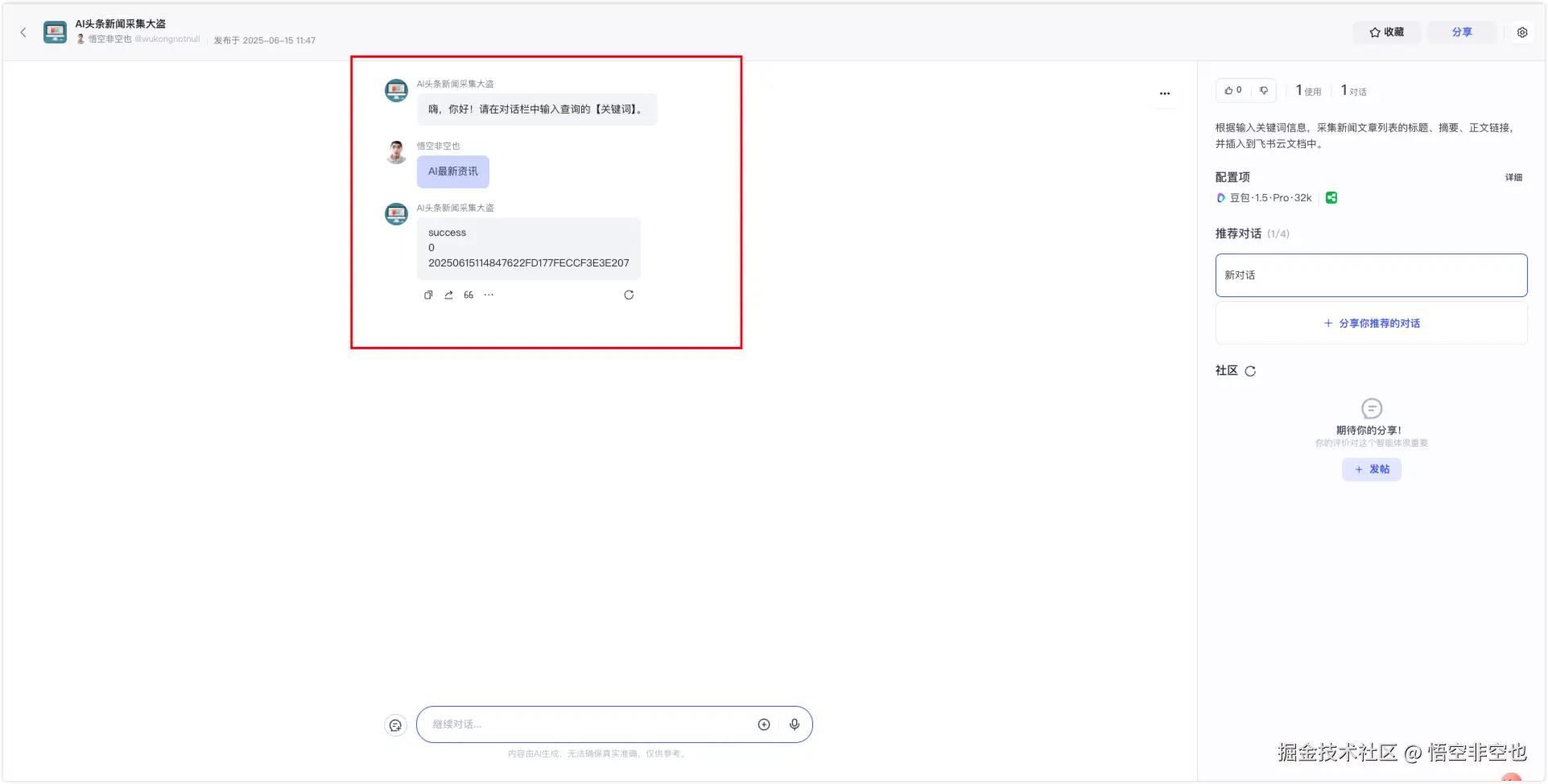Click the bot avatar beside the success reply
This screenshot has width=1548, height=784.
[396, 214]
